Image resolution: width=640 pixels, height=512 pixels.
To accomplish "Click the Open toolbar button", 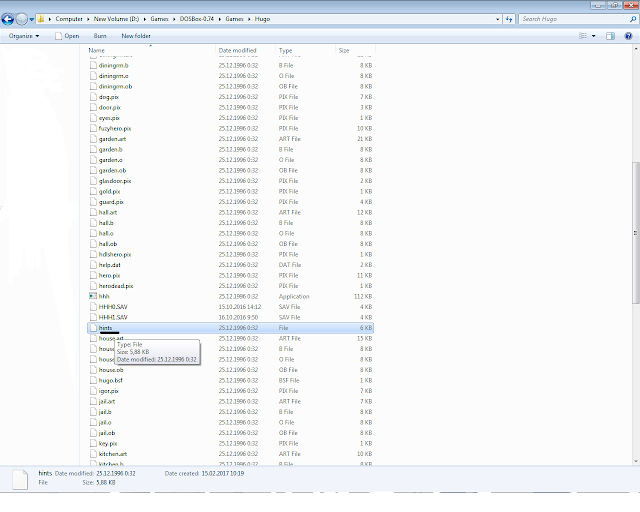I will point(67,36).
